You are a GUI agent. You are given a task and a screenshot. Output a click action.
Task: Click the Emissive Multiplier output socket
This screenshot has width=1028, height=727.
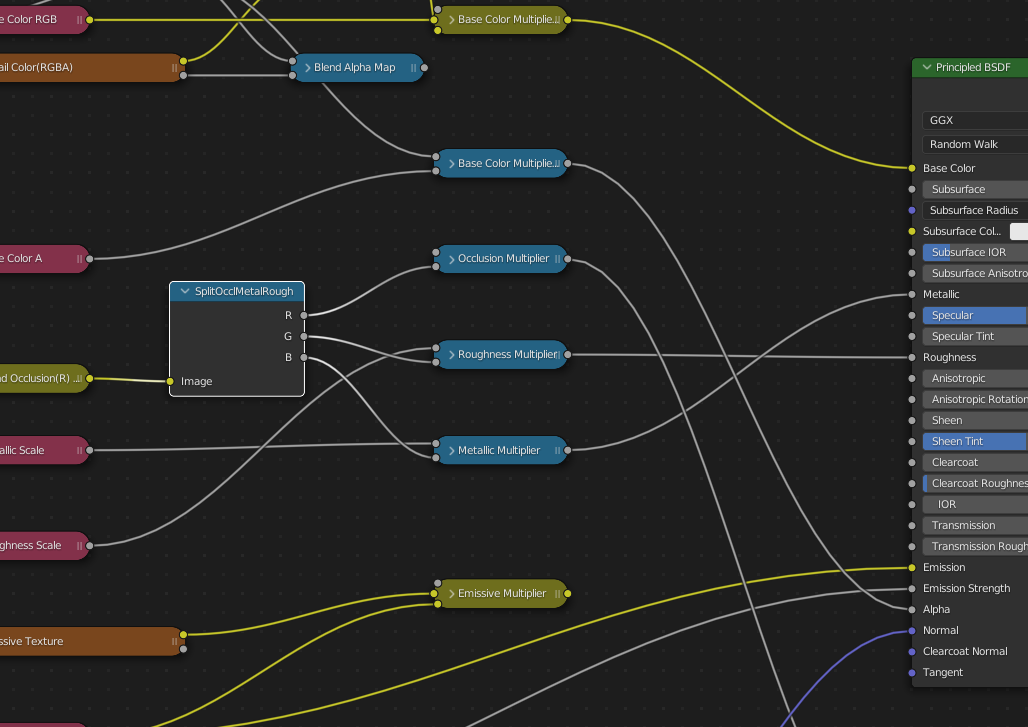[568, 594]
